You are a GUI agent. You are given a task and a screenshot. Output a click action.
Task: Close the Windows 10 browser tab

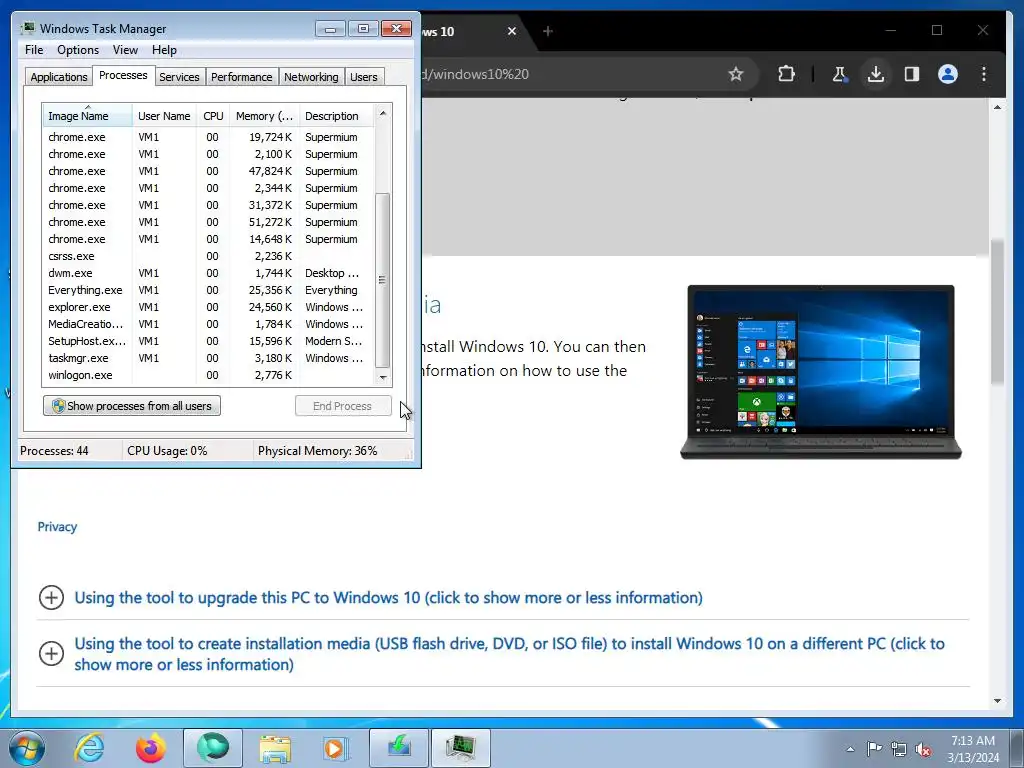pyautogui.click(x=512, y=31)
